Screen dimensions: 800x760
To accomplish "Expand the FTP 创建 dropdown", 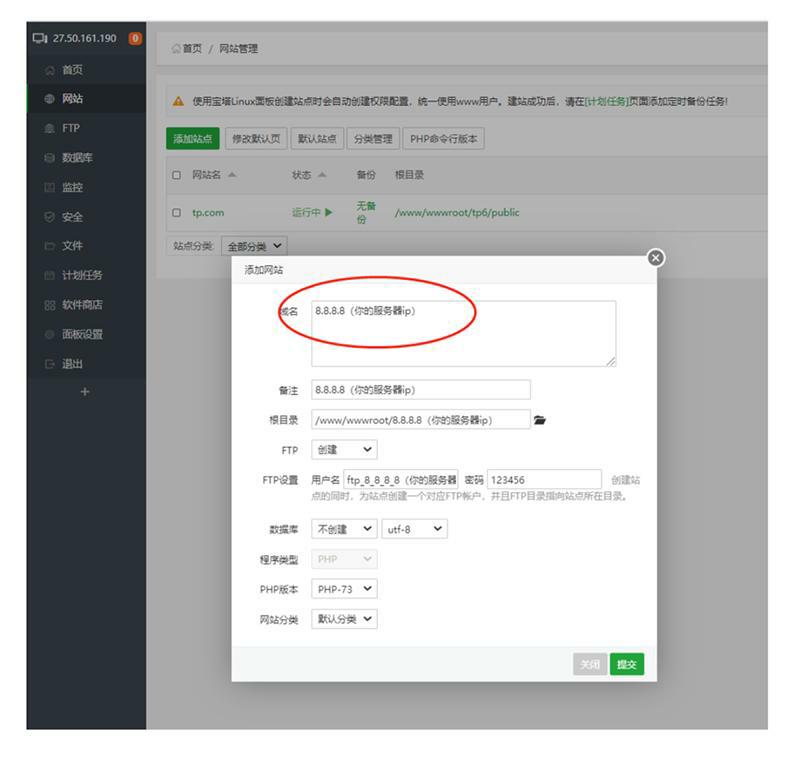I will click(344, 450).
